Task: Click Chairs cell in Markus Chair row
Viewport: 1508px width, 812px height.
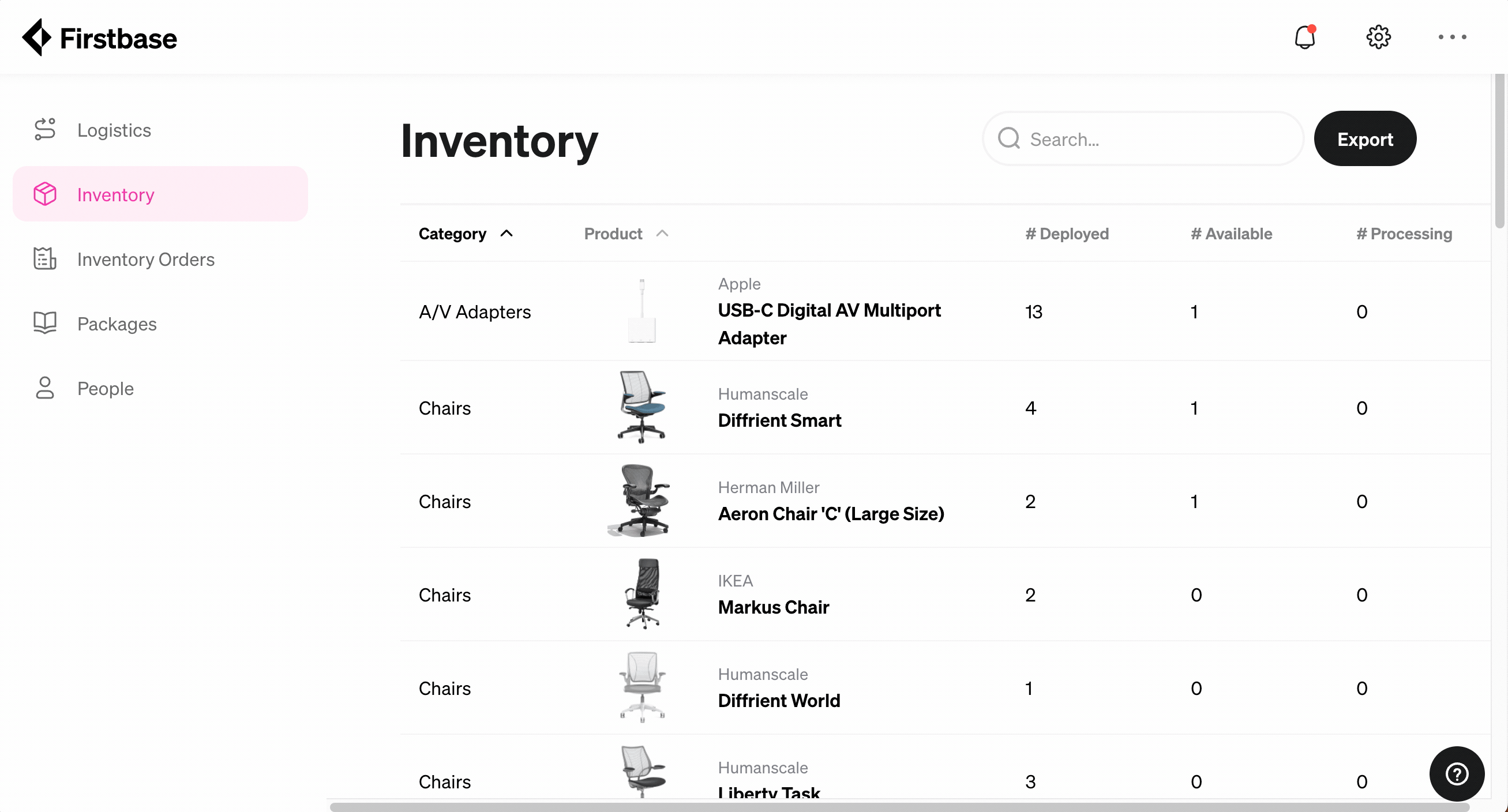Action: click(444, 595)
